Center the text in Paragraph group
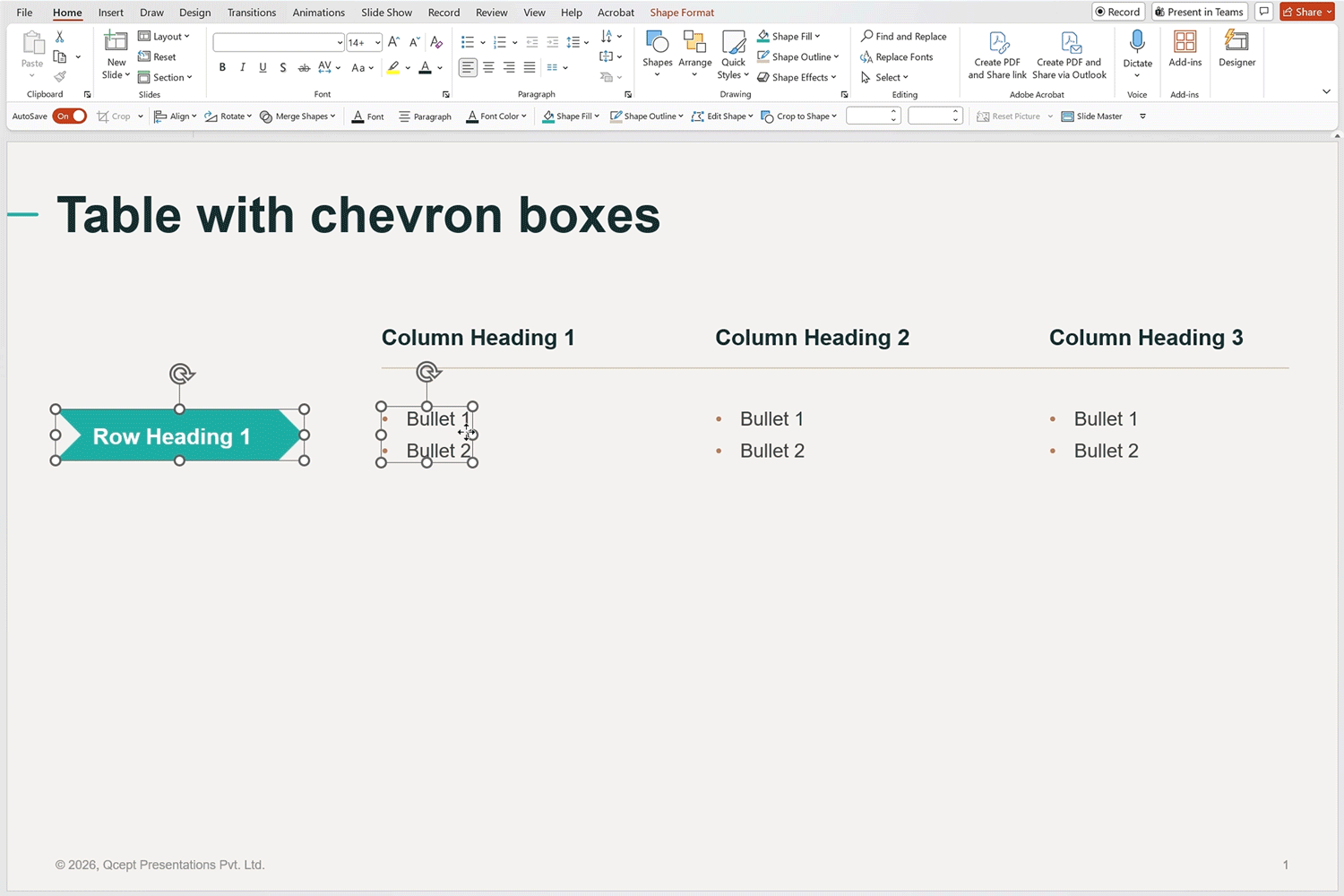The image size is (1344, 896). coord(488,67)
